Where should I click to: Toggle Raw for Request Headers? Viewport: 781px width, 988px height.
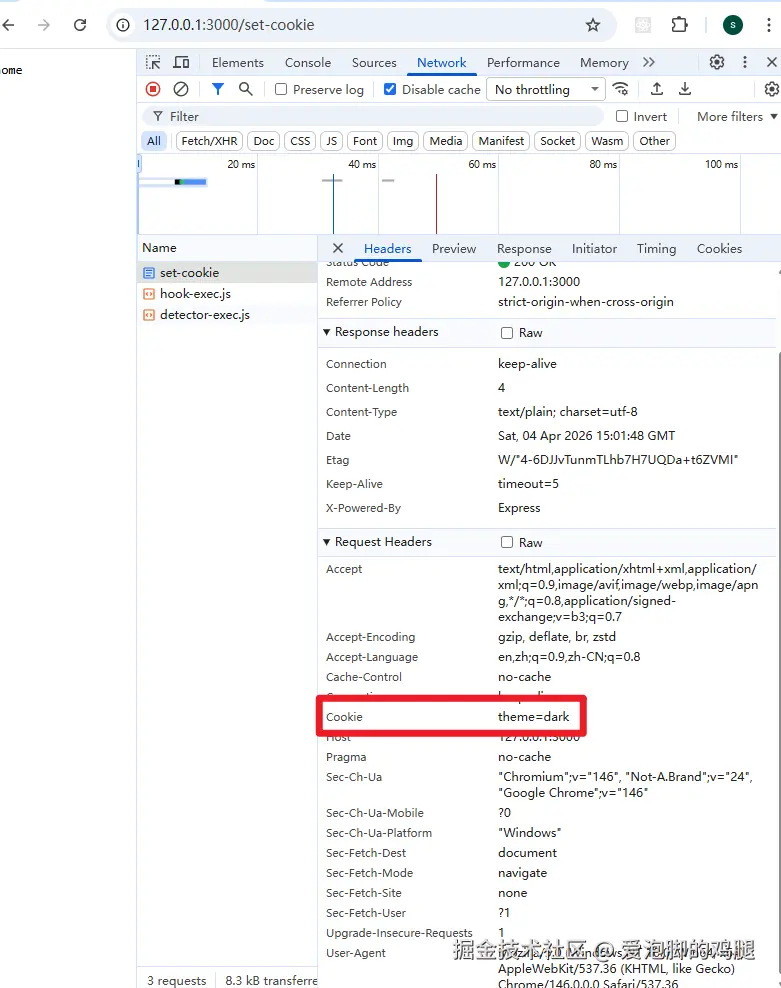click(x=507, y=543)
